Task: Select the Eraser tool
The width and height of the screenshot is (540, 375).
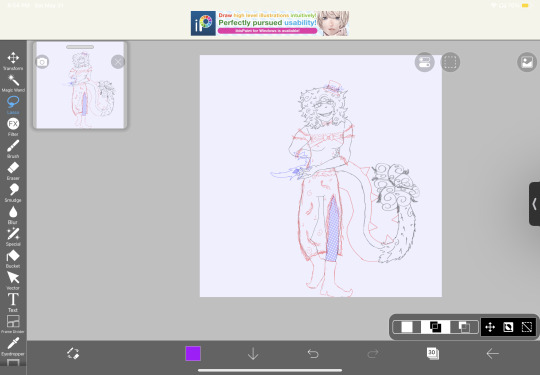Action: click(13, 171)
